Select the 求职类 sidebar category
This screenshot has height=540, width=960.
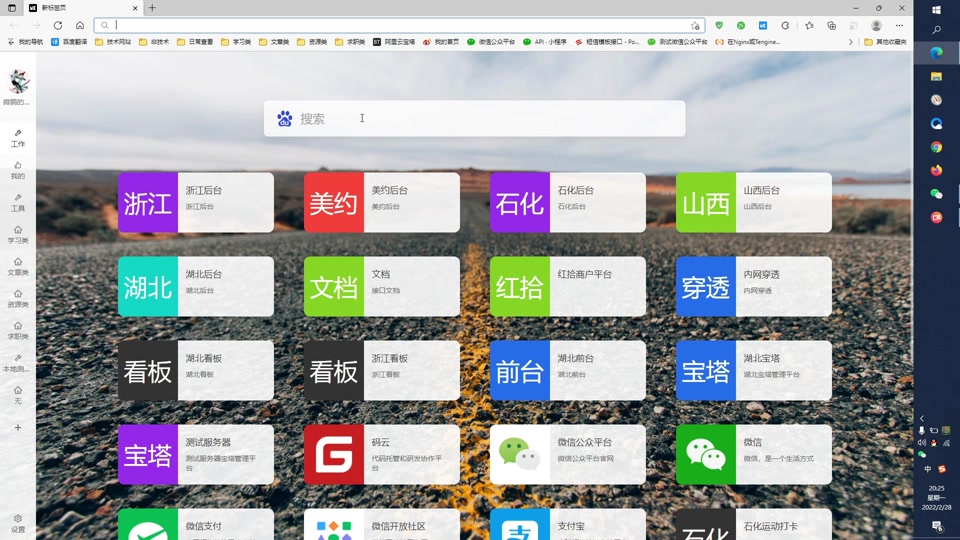click(x=18, y=331)
